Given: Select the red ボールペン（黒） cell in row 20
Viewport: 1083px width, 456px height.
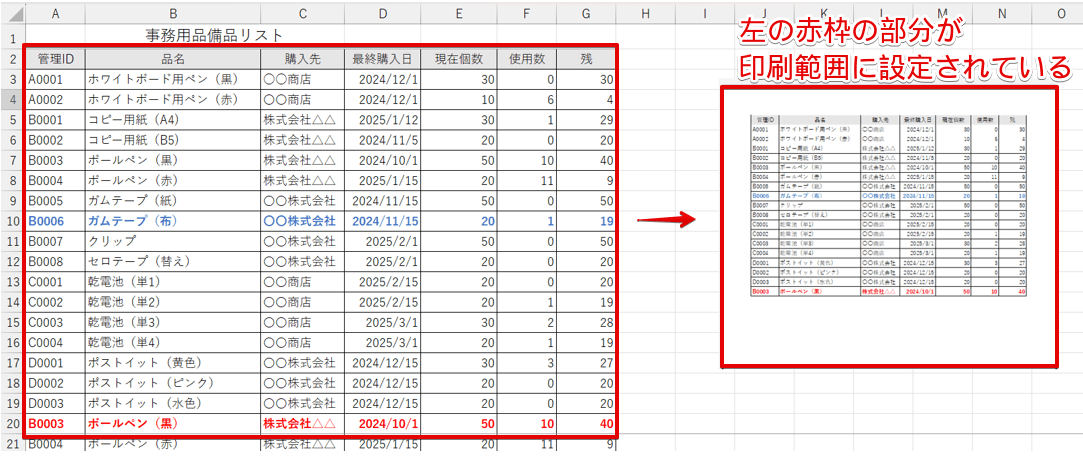Looking at the screenshot, I should tap(171, 424).
